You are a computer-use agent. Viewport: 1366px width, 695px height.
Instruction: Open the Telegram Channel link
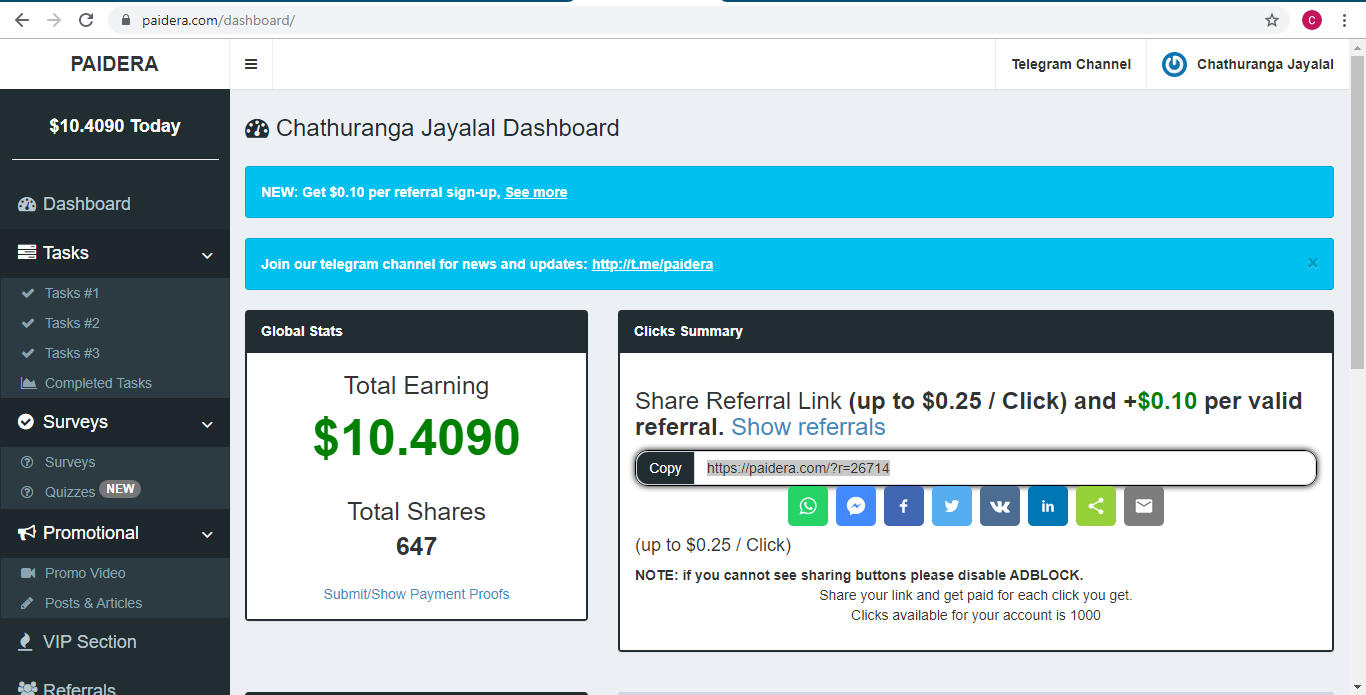coord(1071,64)
